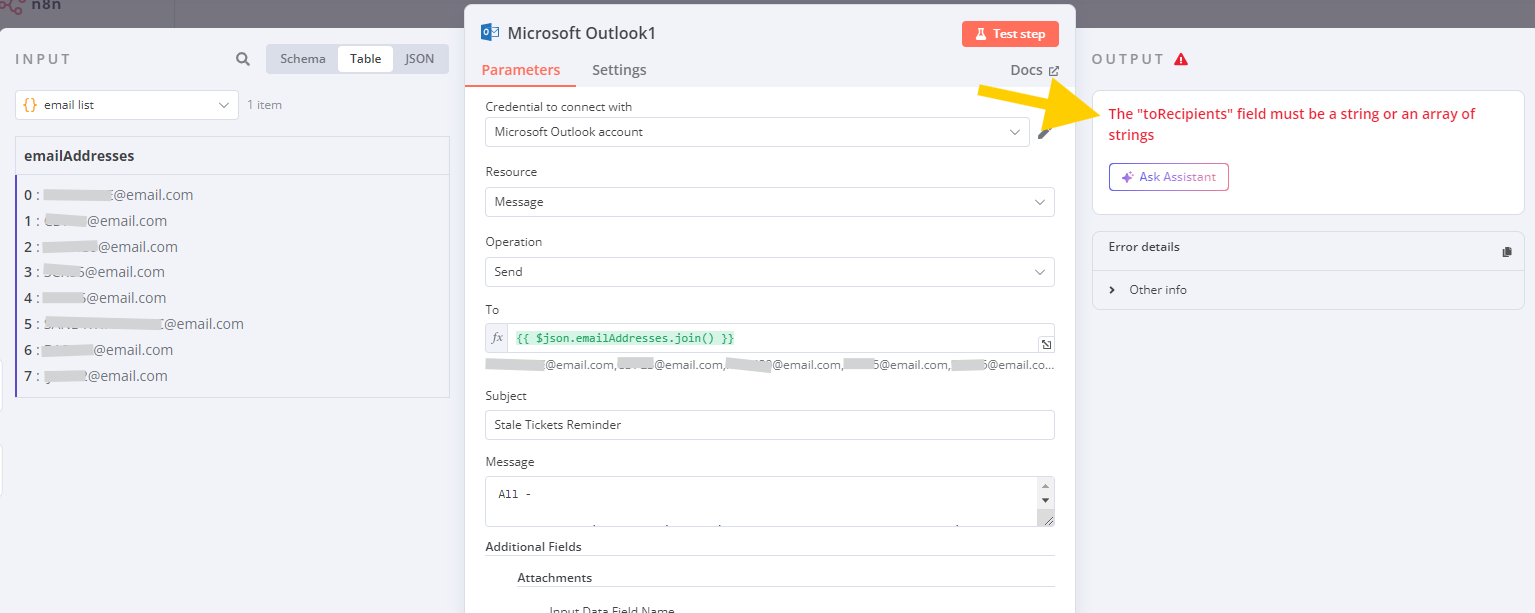Click the '1 item' count text
The width and height of the screenshot is (1535, 613).
click(x=265, y=105)
